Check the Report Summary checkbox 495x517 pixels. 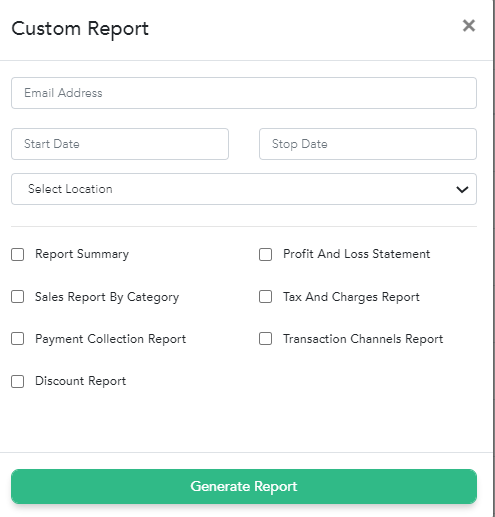(18, 254)
